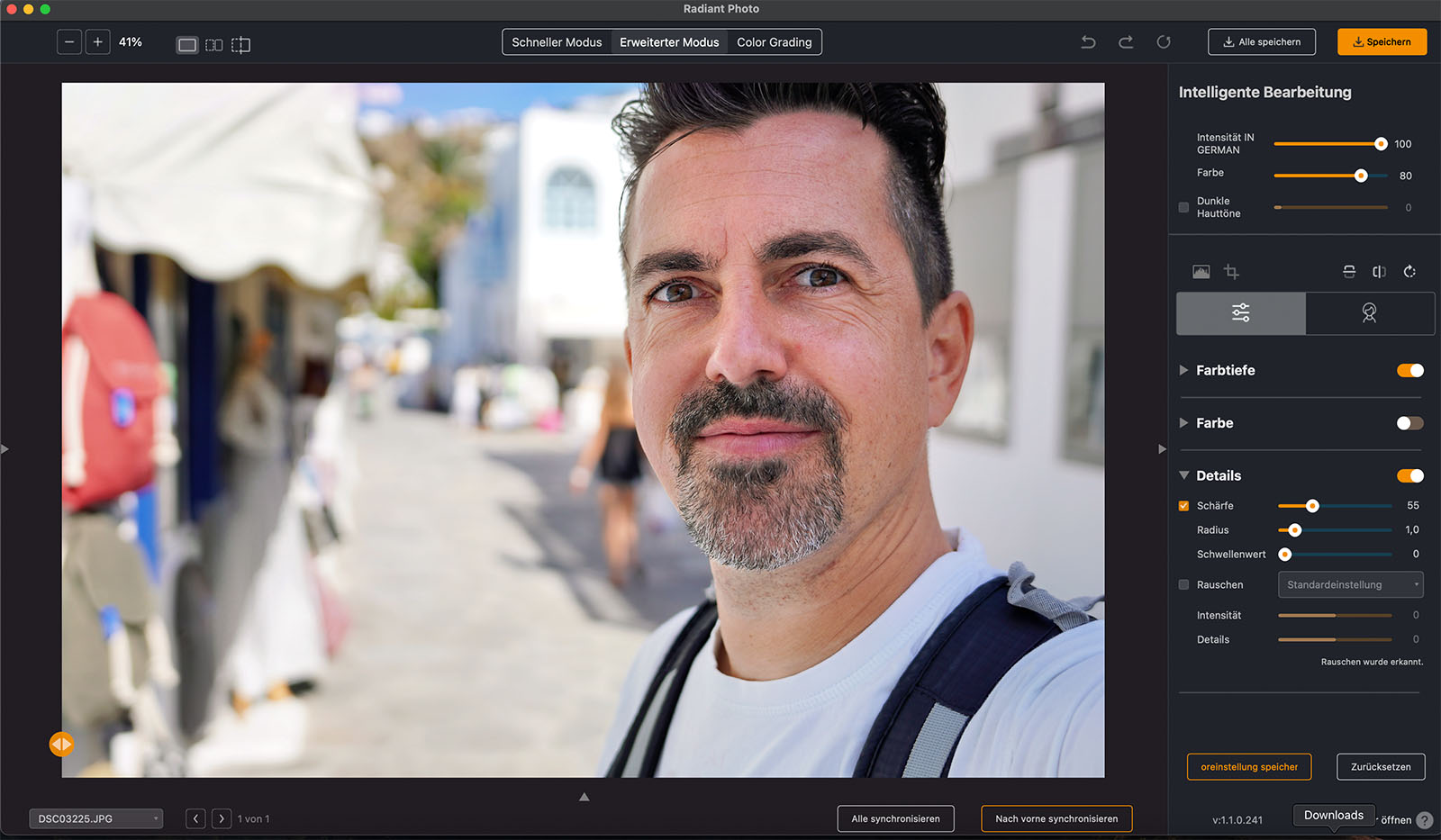Click the undo arrow icon
Viewport: 1441px width, 840px height.
pyautogui.click(x=1088, y=42)
